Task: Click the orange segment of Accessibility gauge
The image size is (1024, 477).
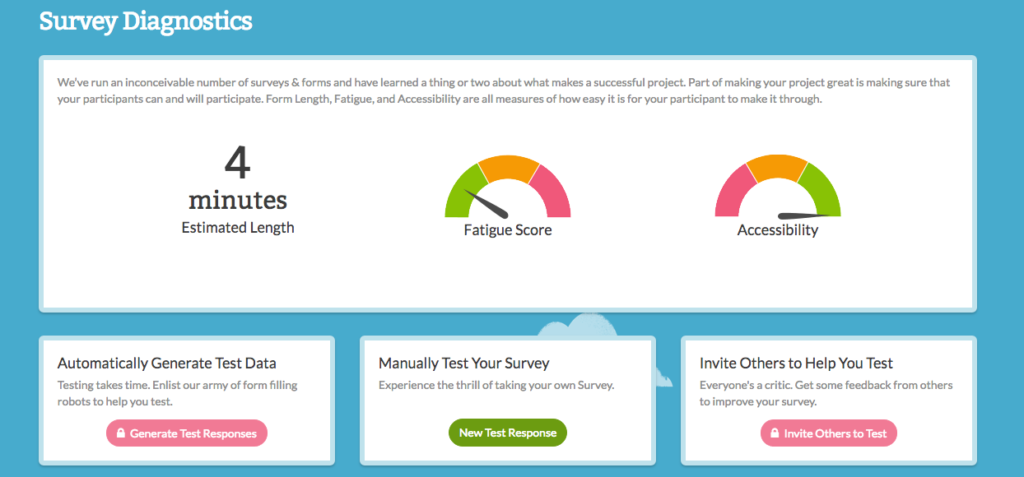Action: coord(777,167)
